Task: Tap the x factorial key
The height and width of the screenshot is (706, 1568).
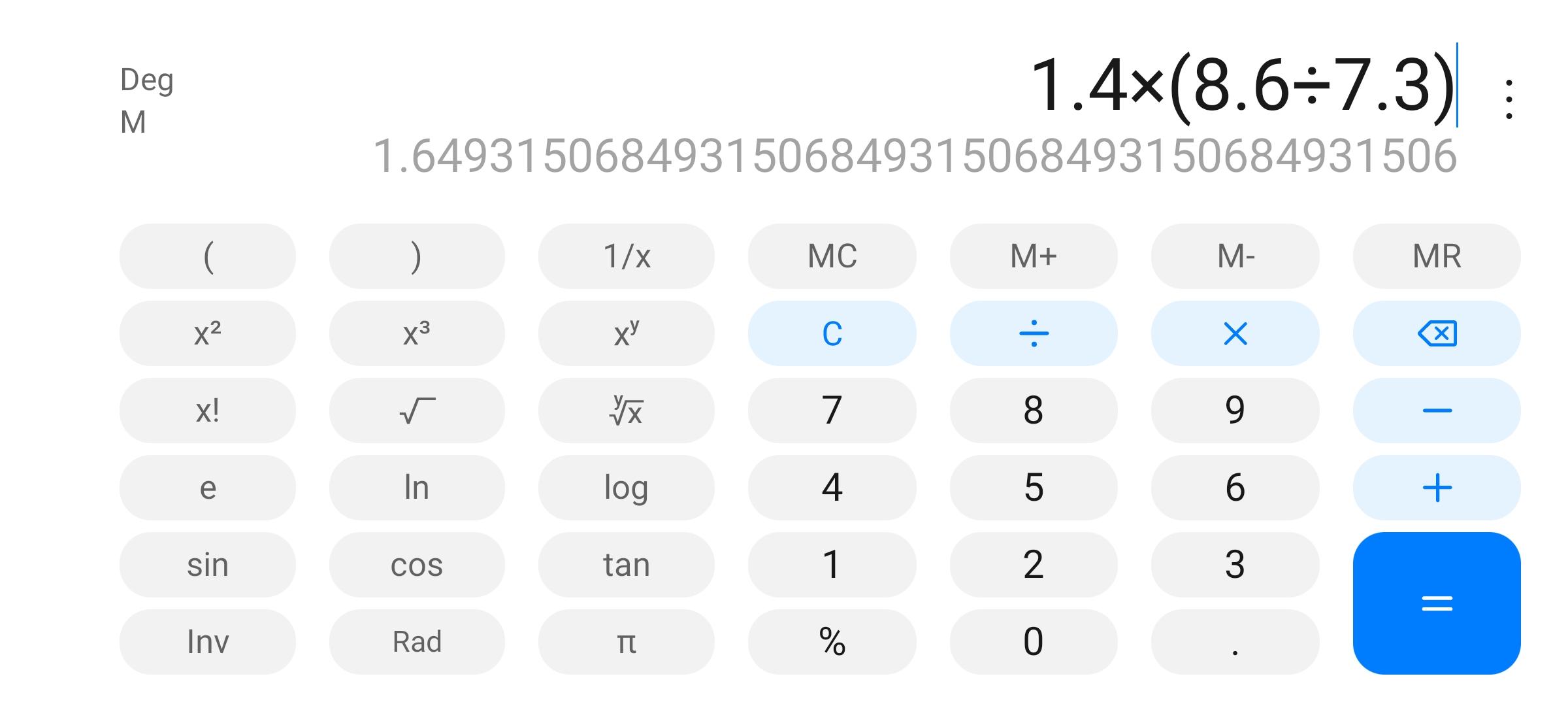Action: [x=208, y=411]
